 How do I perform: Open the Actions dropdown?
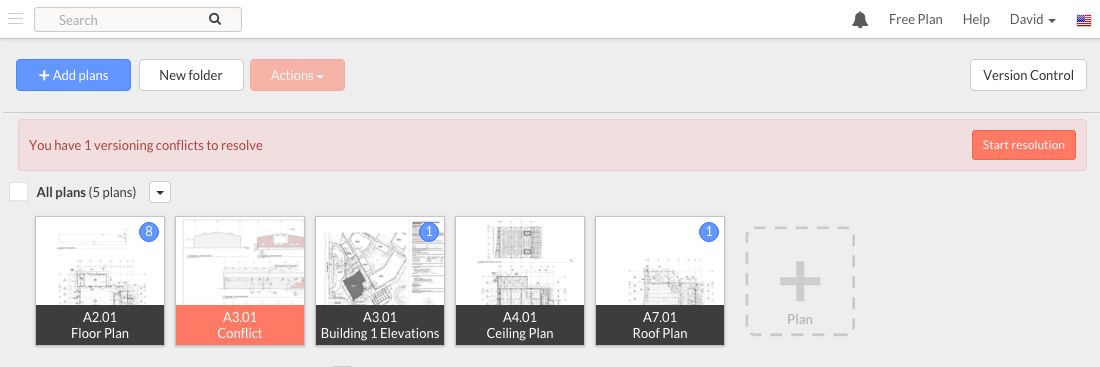297,75
